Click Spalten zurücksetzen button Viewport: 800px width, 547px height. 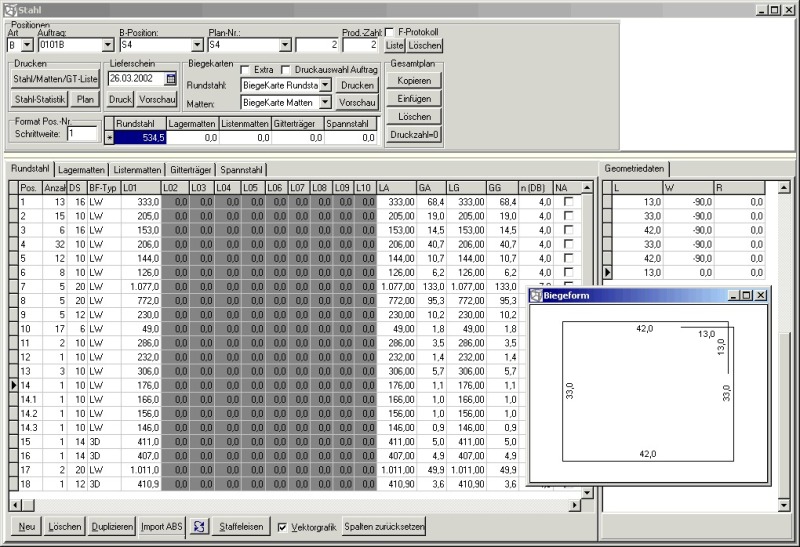[x=384, y=527]
